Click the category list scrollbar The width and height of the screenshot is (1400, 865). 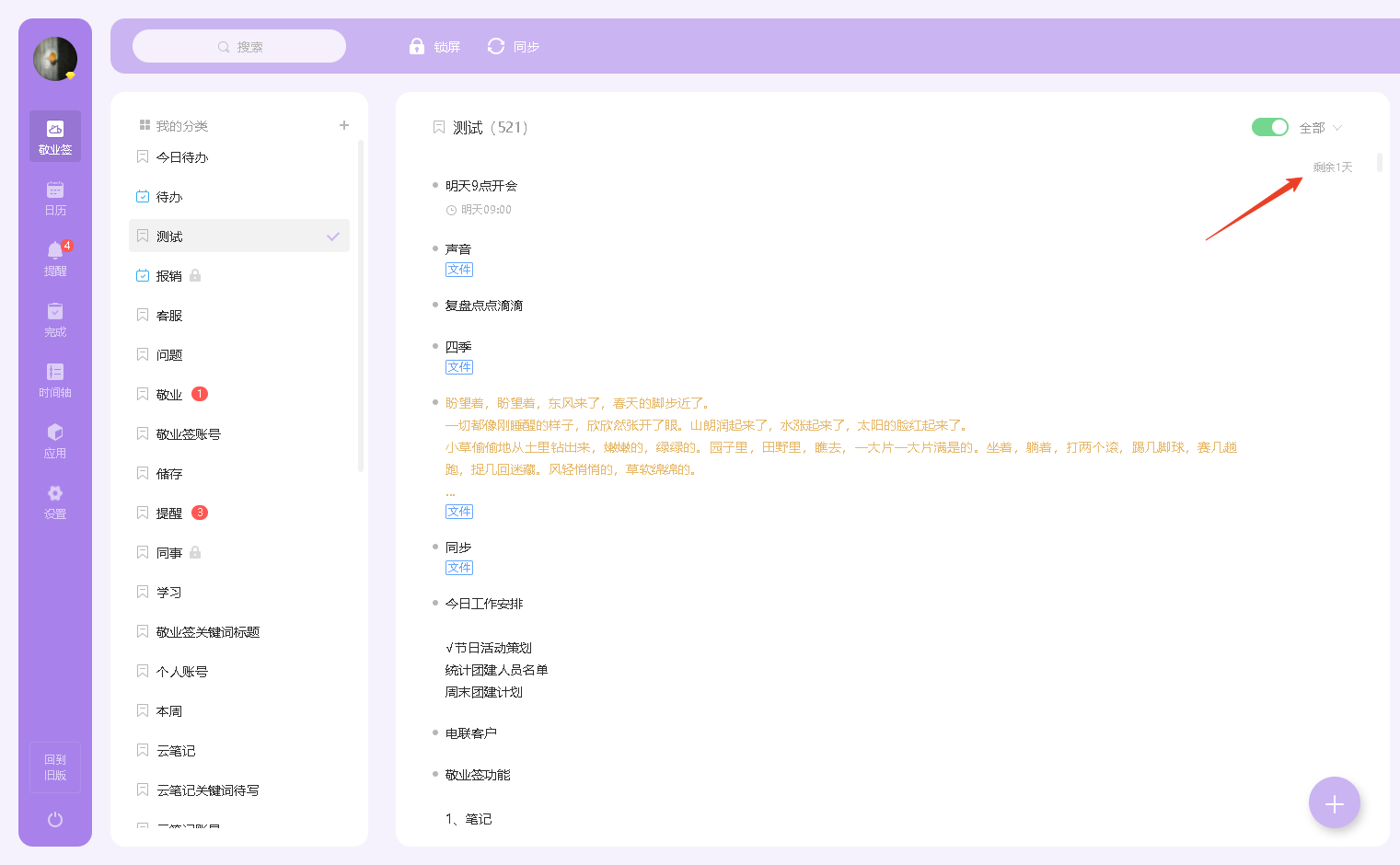pos(361,306)
